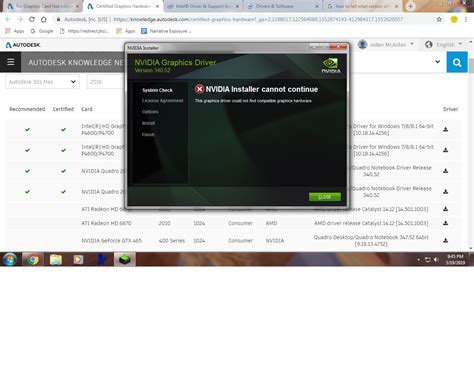Expand the user account dropdown
Viewport: 474px width, 385px height.
coord(412,44)
